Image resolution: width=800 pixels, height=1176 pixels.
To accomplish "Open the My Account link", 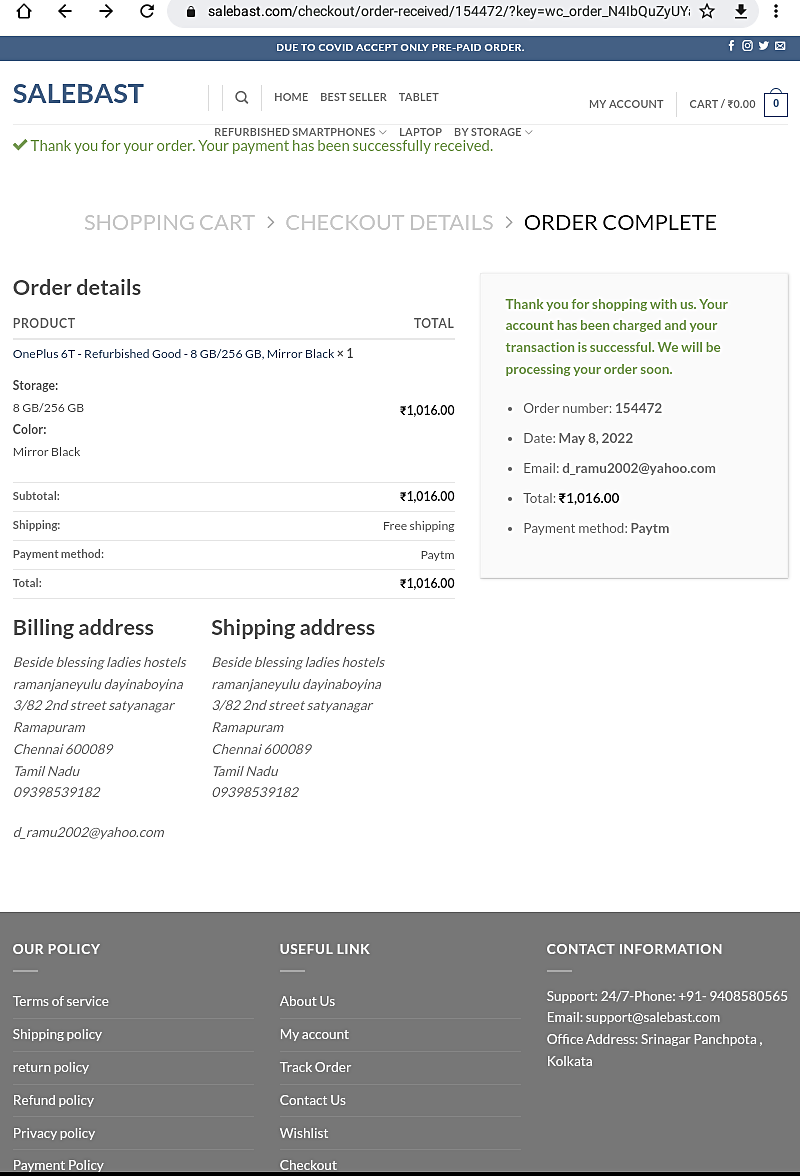I will 626,104.
